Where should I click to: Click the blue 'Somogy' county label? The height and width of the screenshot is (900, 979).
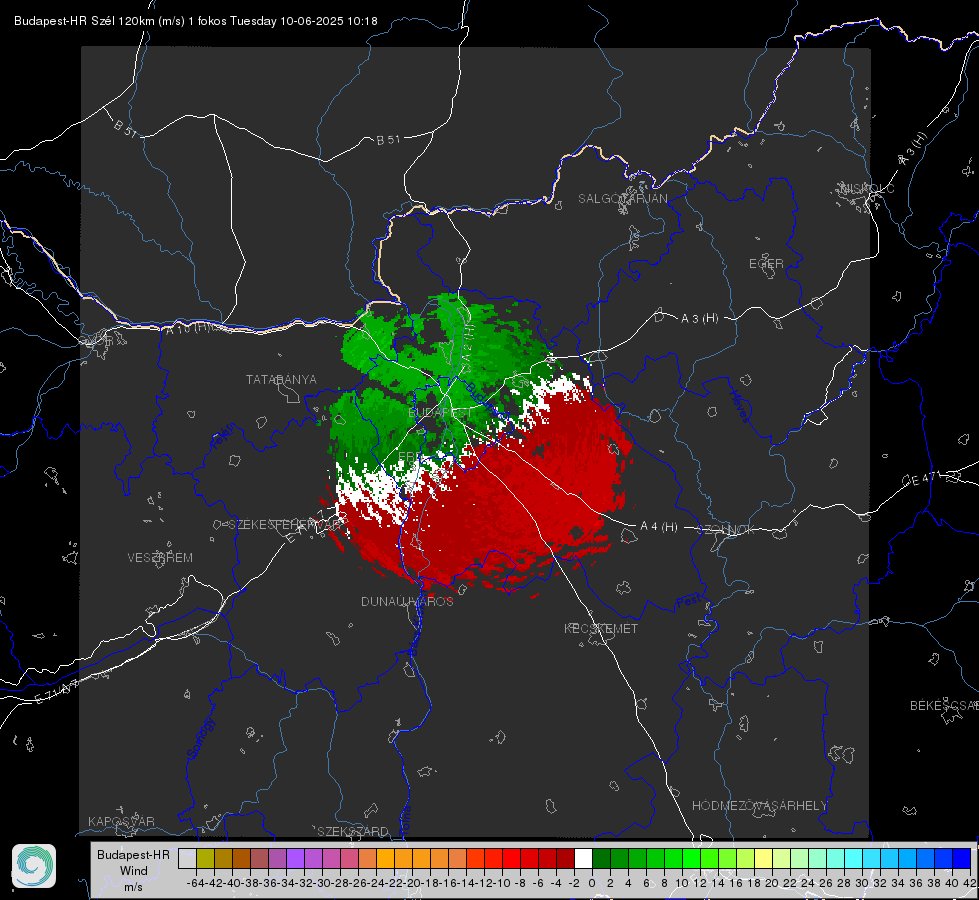coord(200,738)
